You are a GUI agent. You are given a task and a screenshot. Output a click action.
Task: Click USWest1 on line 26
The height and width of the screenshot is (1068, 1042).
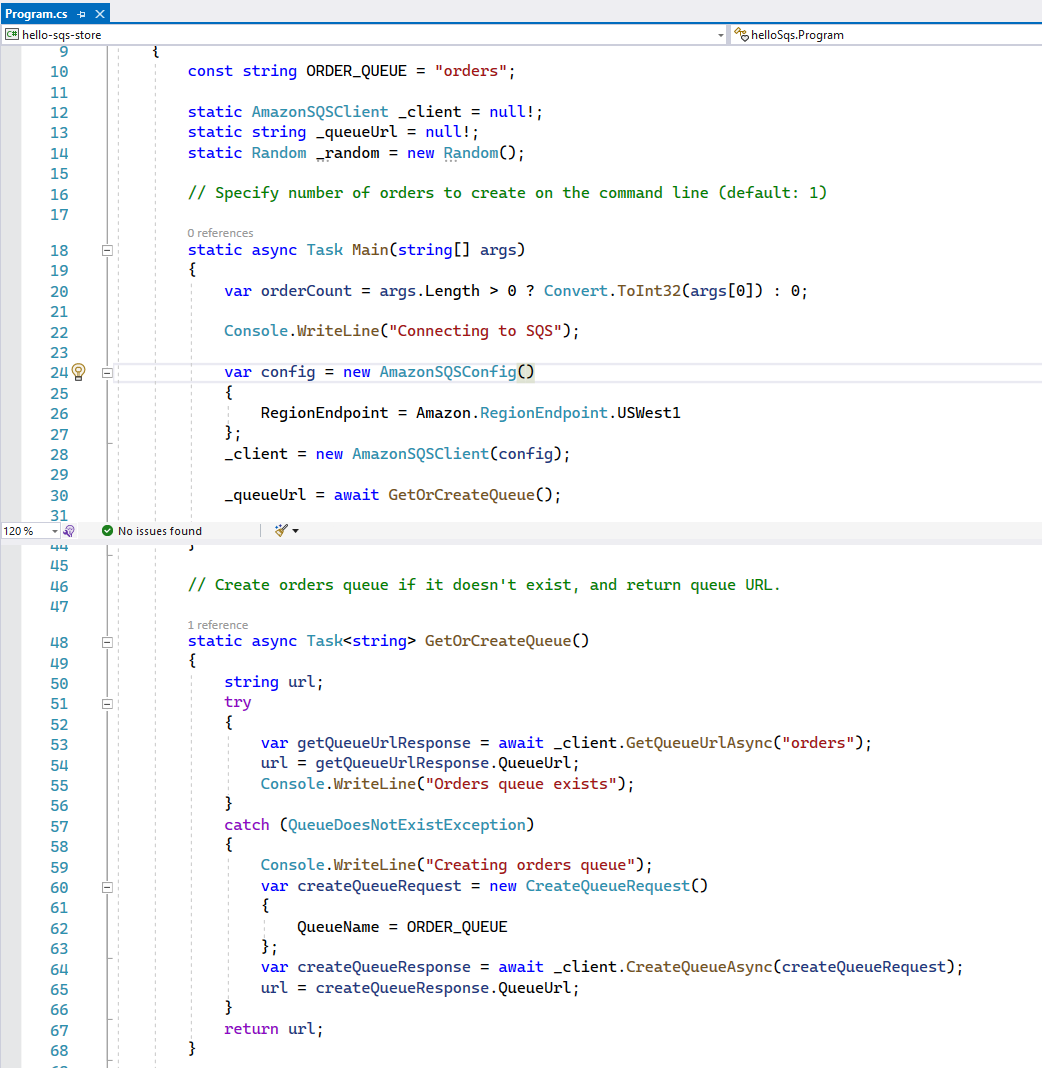(x=648, y=413)
